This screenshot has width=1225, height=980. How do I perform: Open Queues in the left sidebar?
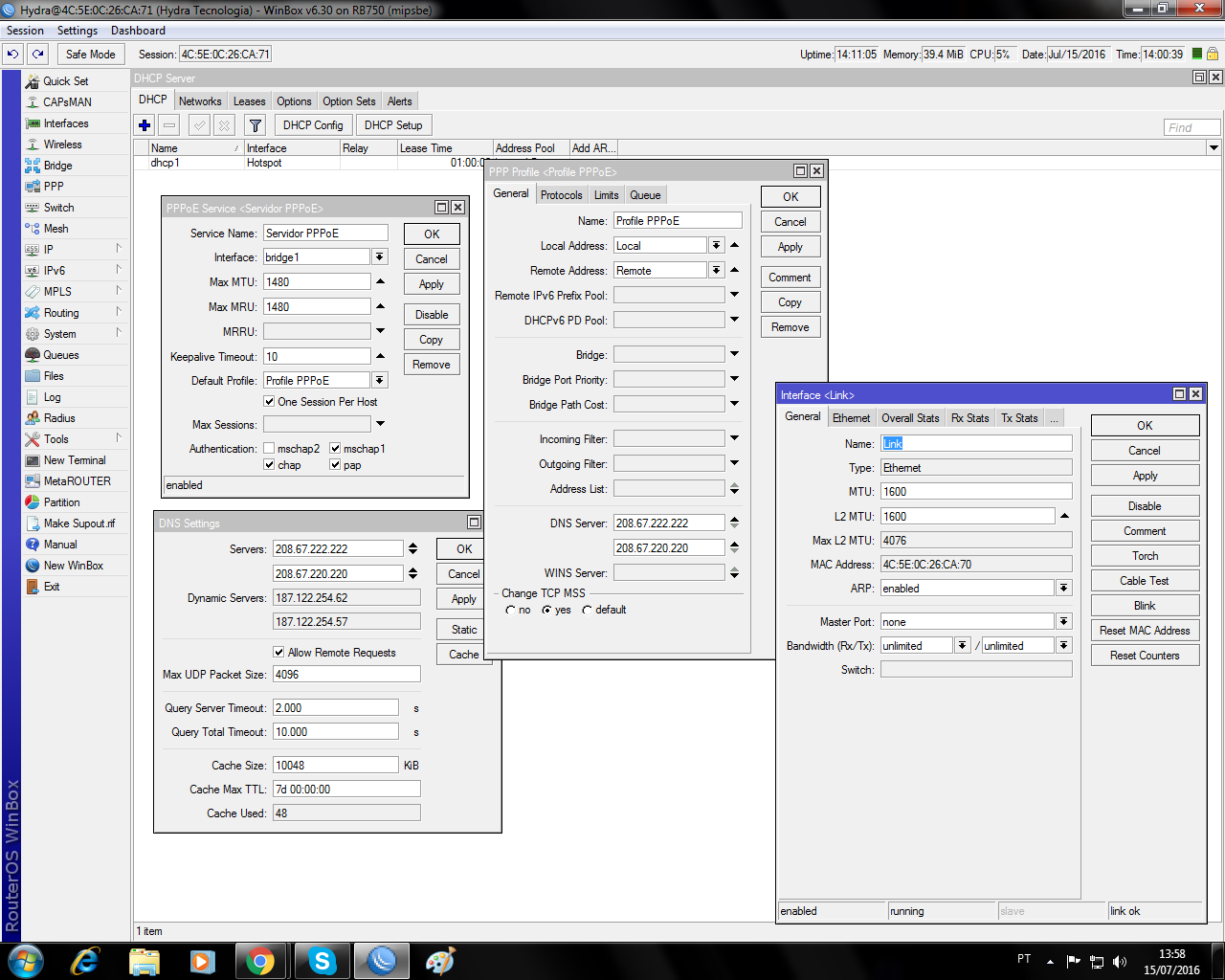point(60,355)
